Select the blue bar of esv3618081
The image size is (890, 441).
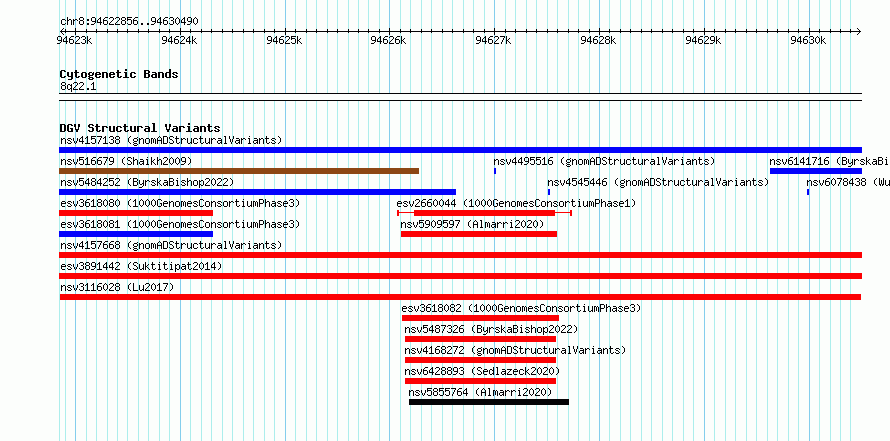tap(136, 234)
